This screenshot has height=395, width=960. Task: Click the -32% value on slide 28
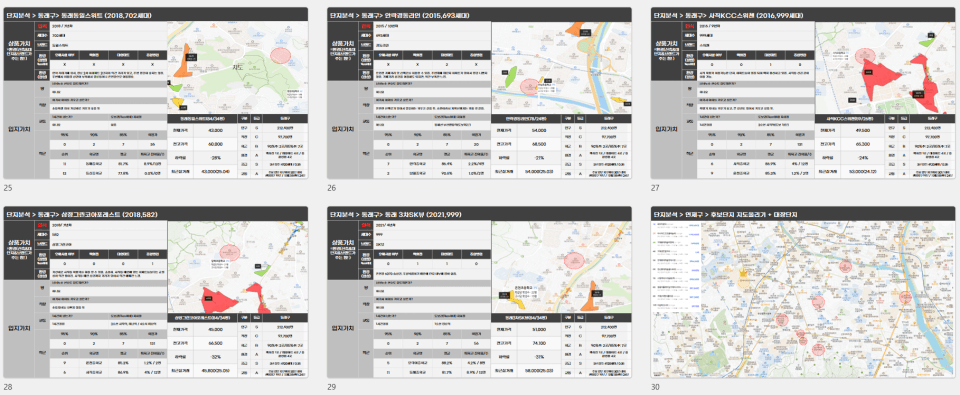tap(216, 358)
